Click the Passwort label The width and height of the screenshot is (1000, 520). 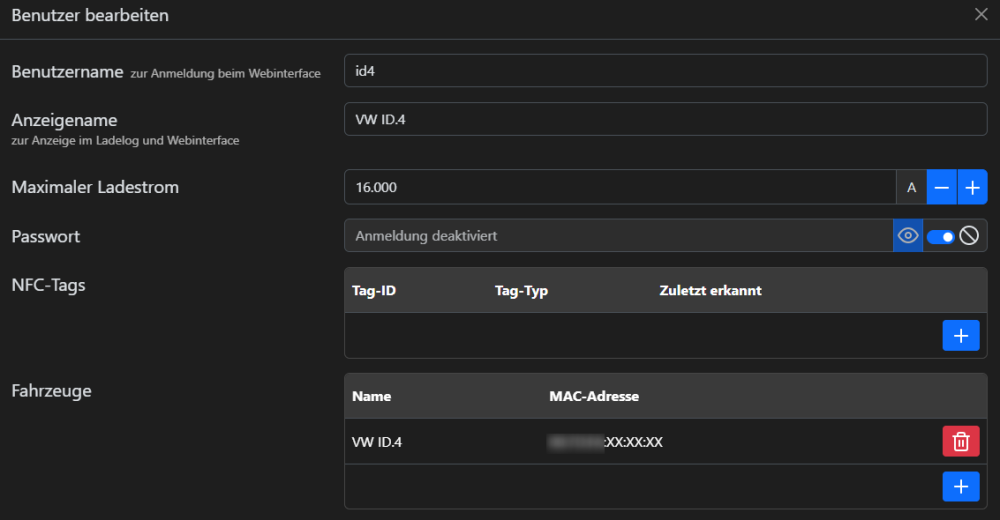click(x=46, y=236)
